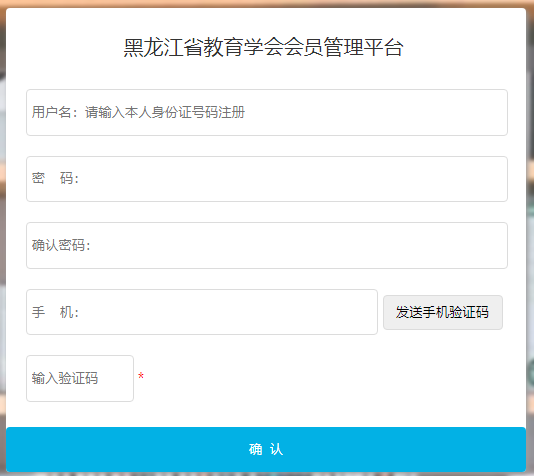This screenshot has width=534, height=476.
Task: Click the red required asterisk mark
Action: pyautogui.click(x=141, y=376)
